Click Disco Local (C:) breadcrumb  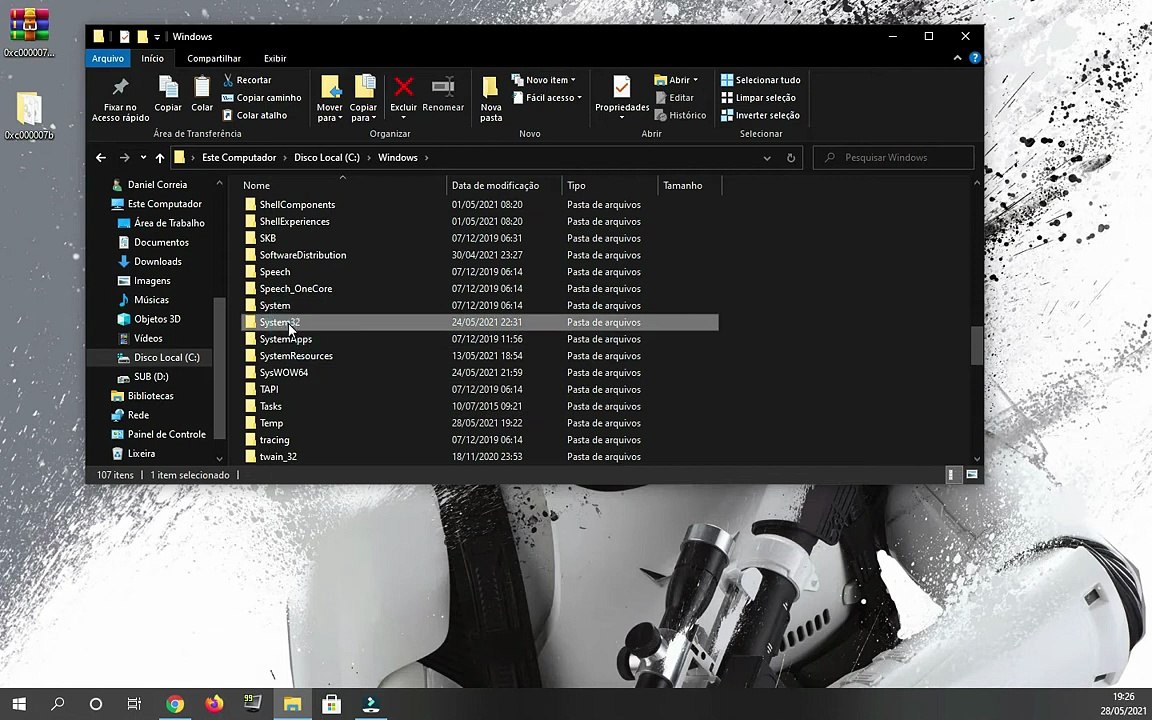point(327,157)
